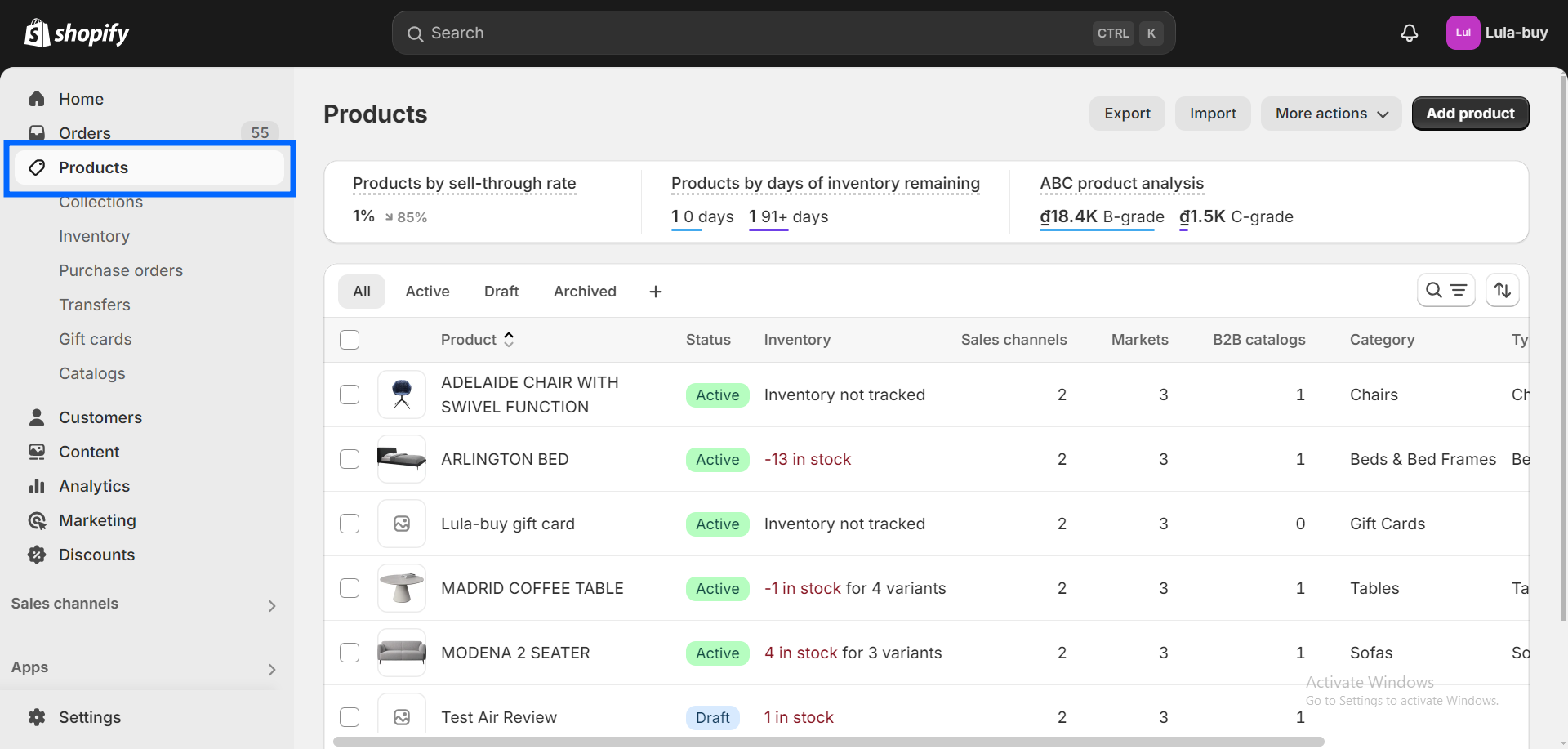The image size is (1568, 749).
Task: Check the Adelaide Chair row checkbox
Action: [350, 395]
